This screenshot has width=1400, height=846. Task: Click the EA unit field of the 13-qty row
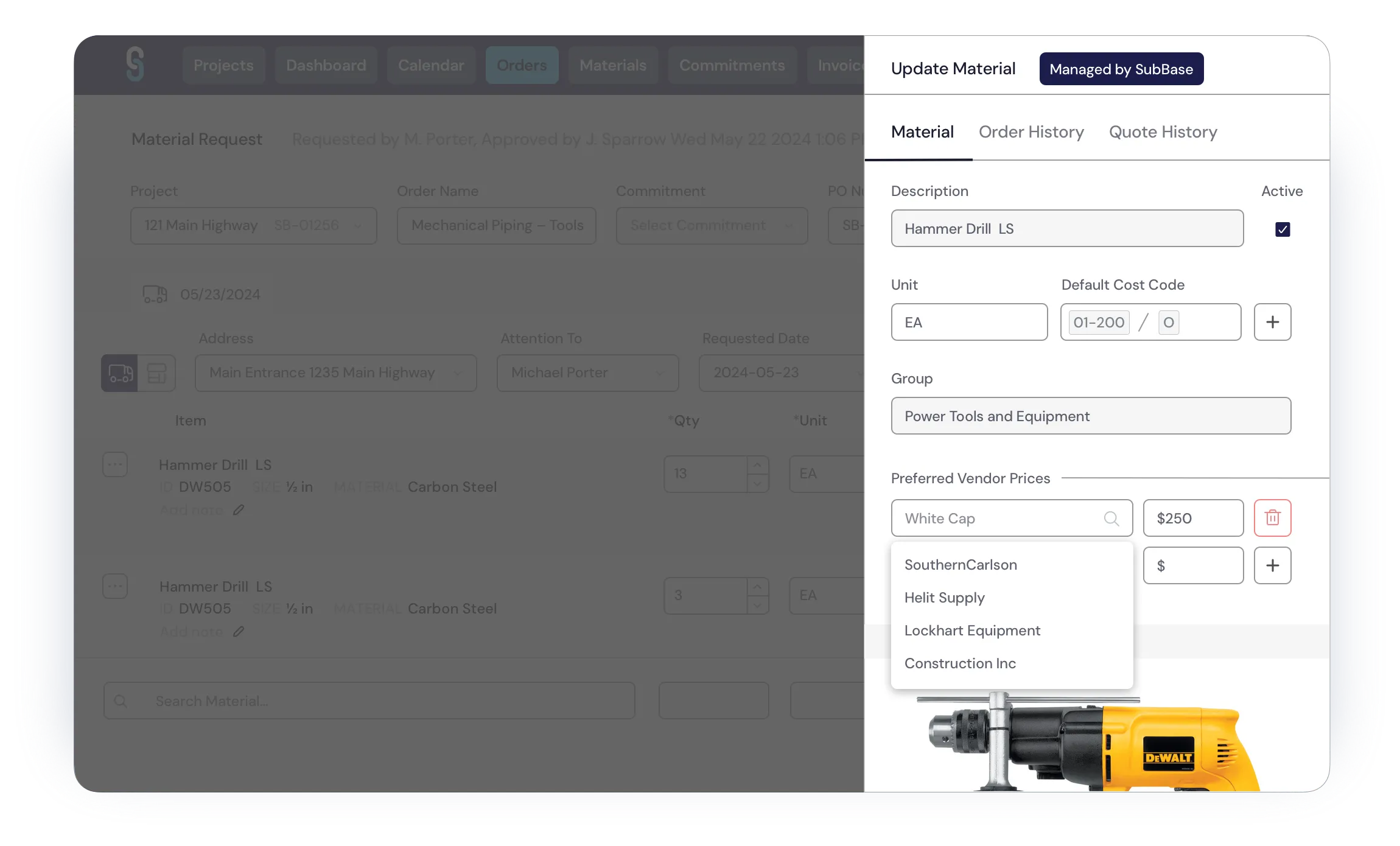click(827, 474)
